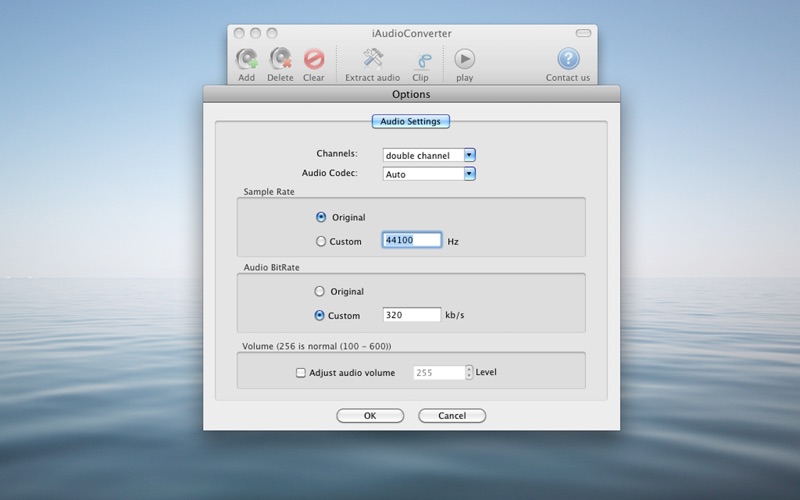The image size is (800, 500).
Task: Click the 320 kb/s bitrate field
Action: click(412, 315)
